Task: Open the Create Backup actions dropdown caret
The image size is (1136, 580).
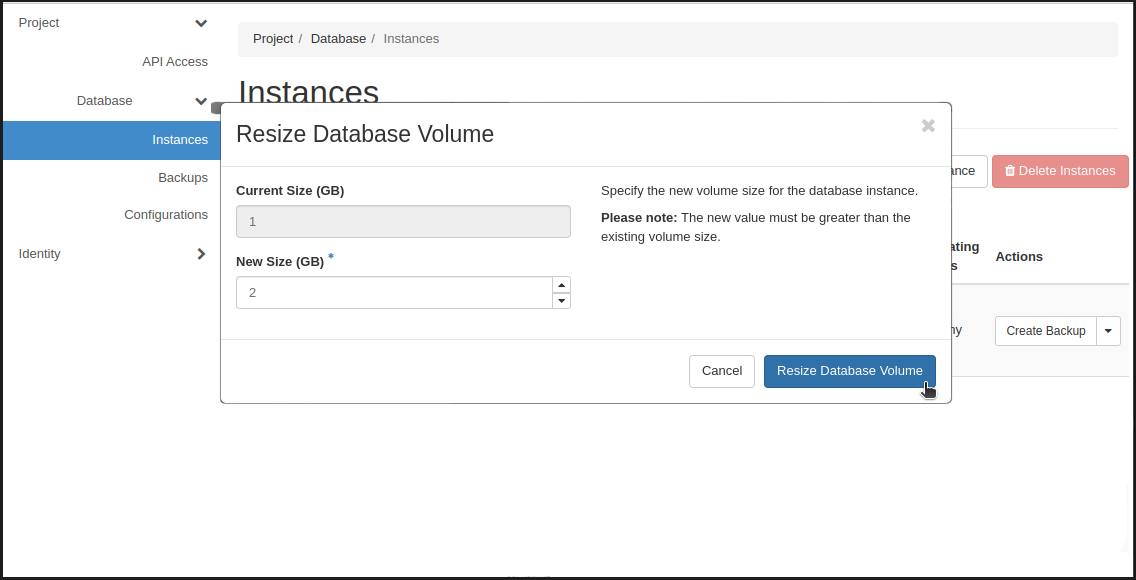Action: click(x=1108, y=330)
